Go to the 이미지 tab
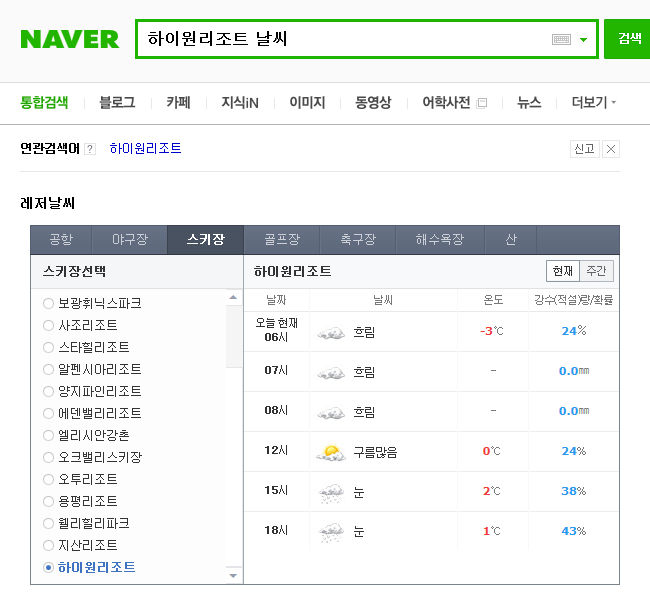Image resolution: width=650 pixels, height=596 pixels. coord(307,102)
